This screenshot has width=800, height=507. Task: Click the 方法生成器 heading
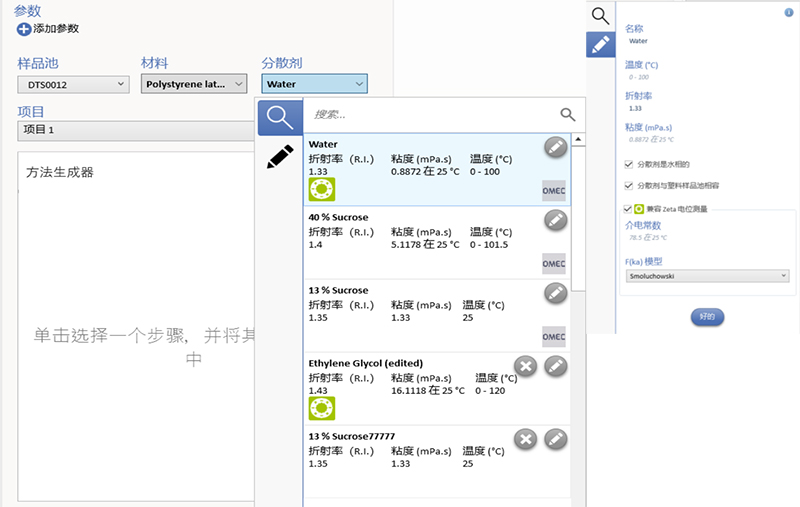60,172
